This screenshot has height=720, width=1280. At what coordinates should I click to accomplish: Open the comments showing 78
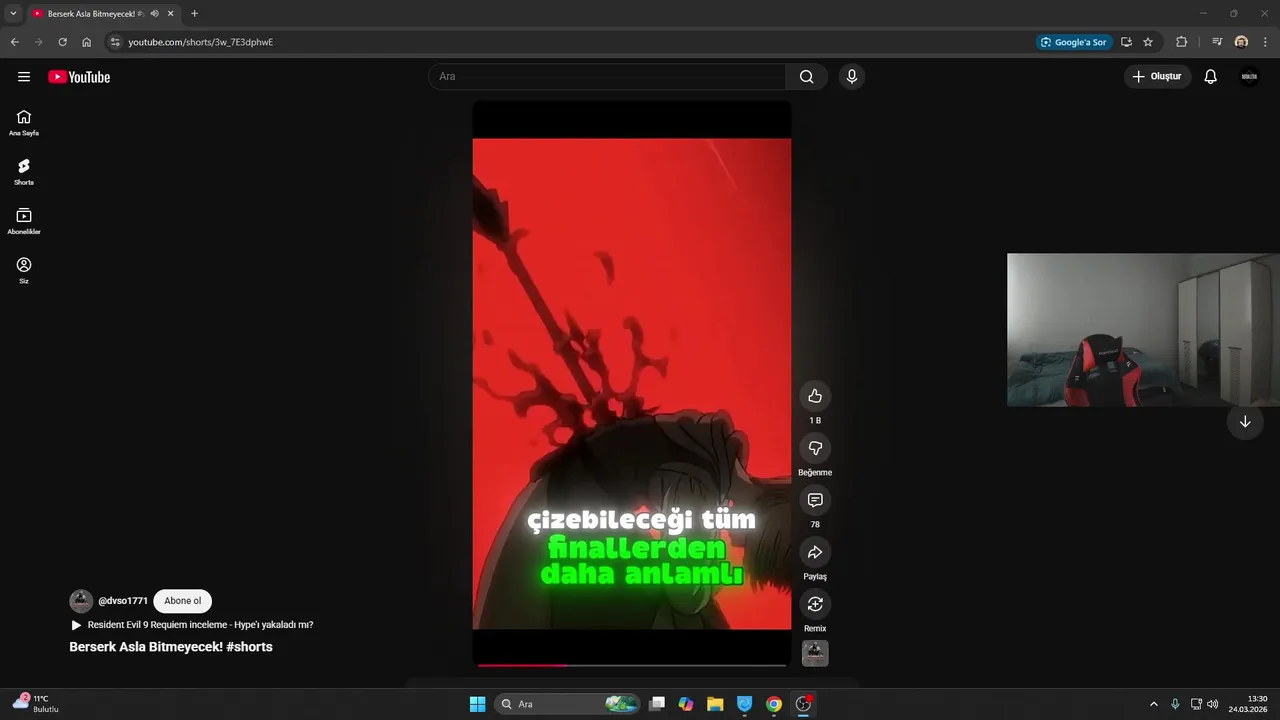click(815, 500)
